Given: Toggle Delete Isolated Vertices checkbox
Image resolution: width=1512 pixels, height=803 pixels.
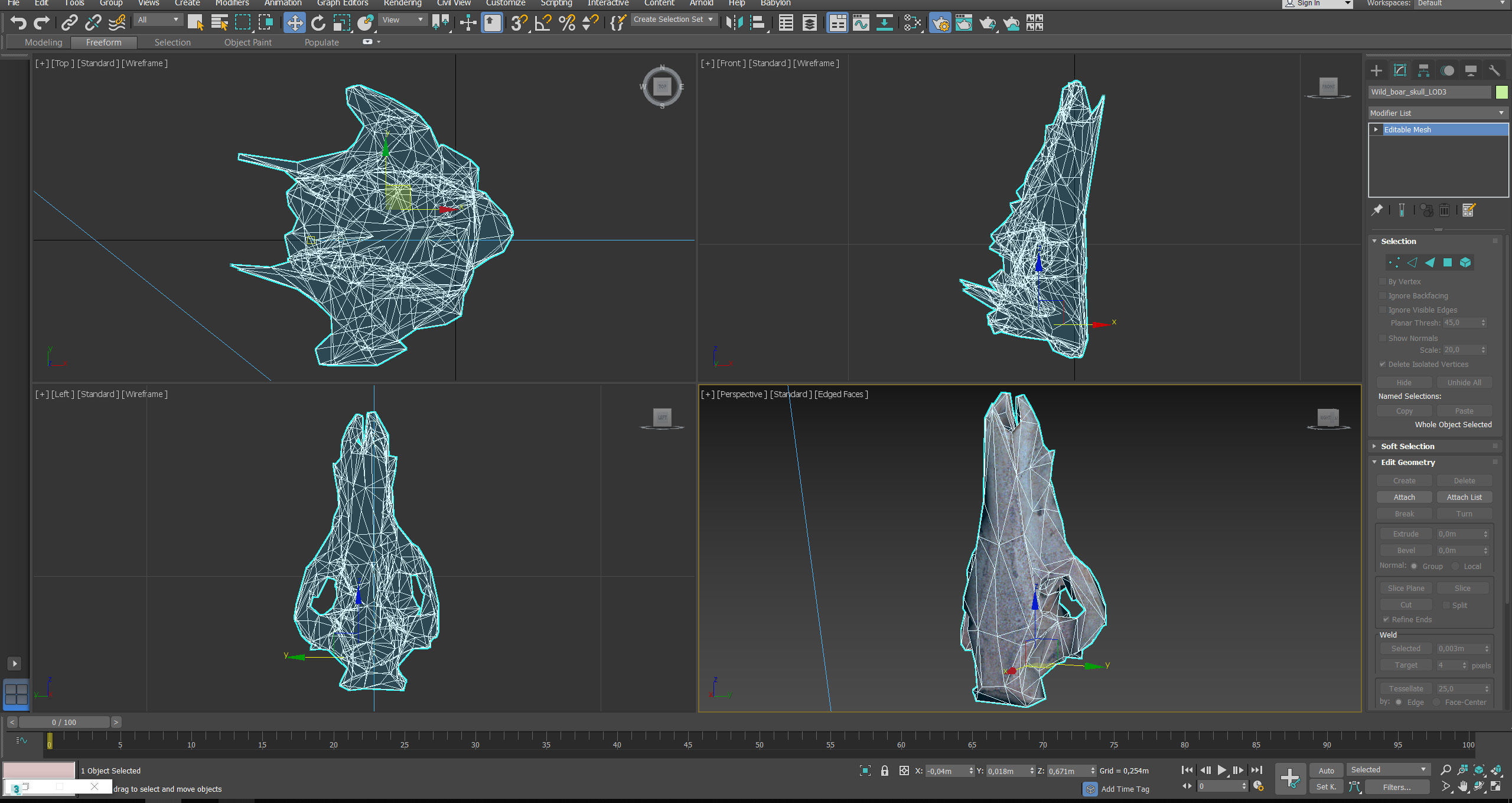Looking at the screenshot, I should (x=1382, y=364).
